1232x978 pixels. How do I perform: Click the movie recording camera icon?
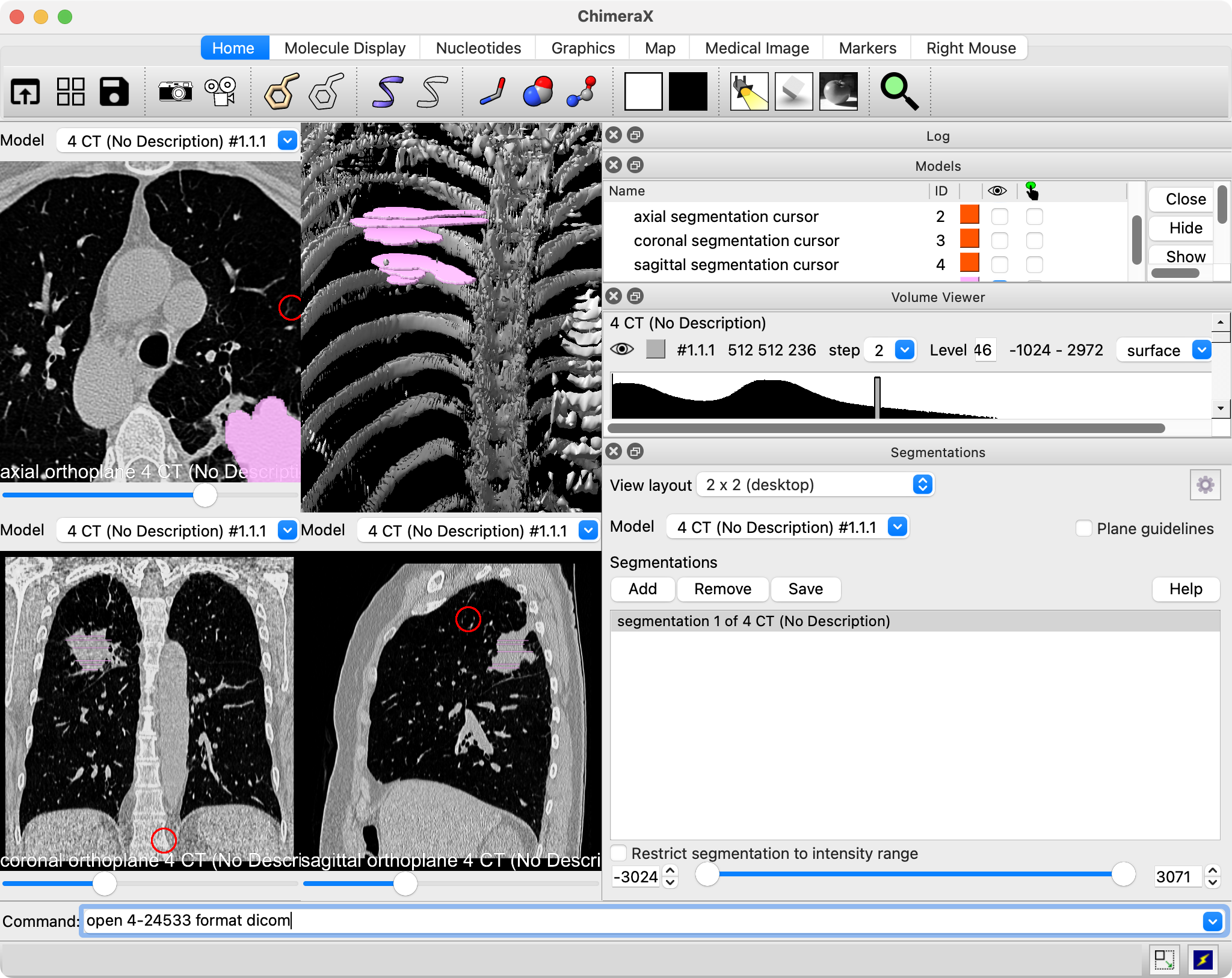220,91
